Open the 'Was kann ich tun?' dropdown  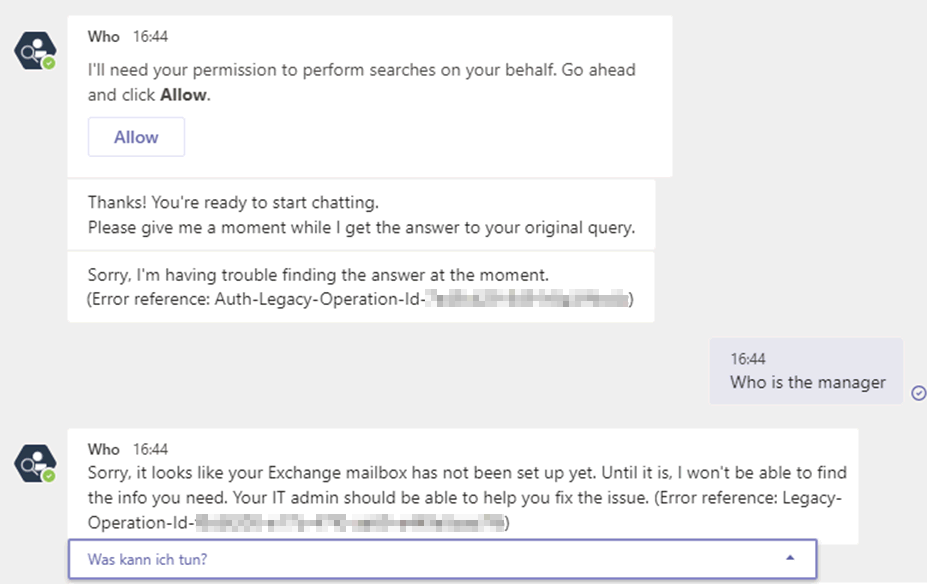[442, 559]
